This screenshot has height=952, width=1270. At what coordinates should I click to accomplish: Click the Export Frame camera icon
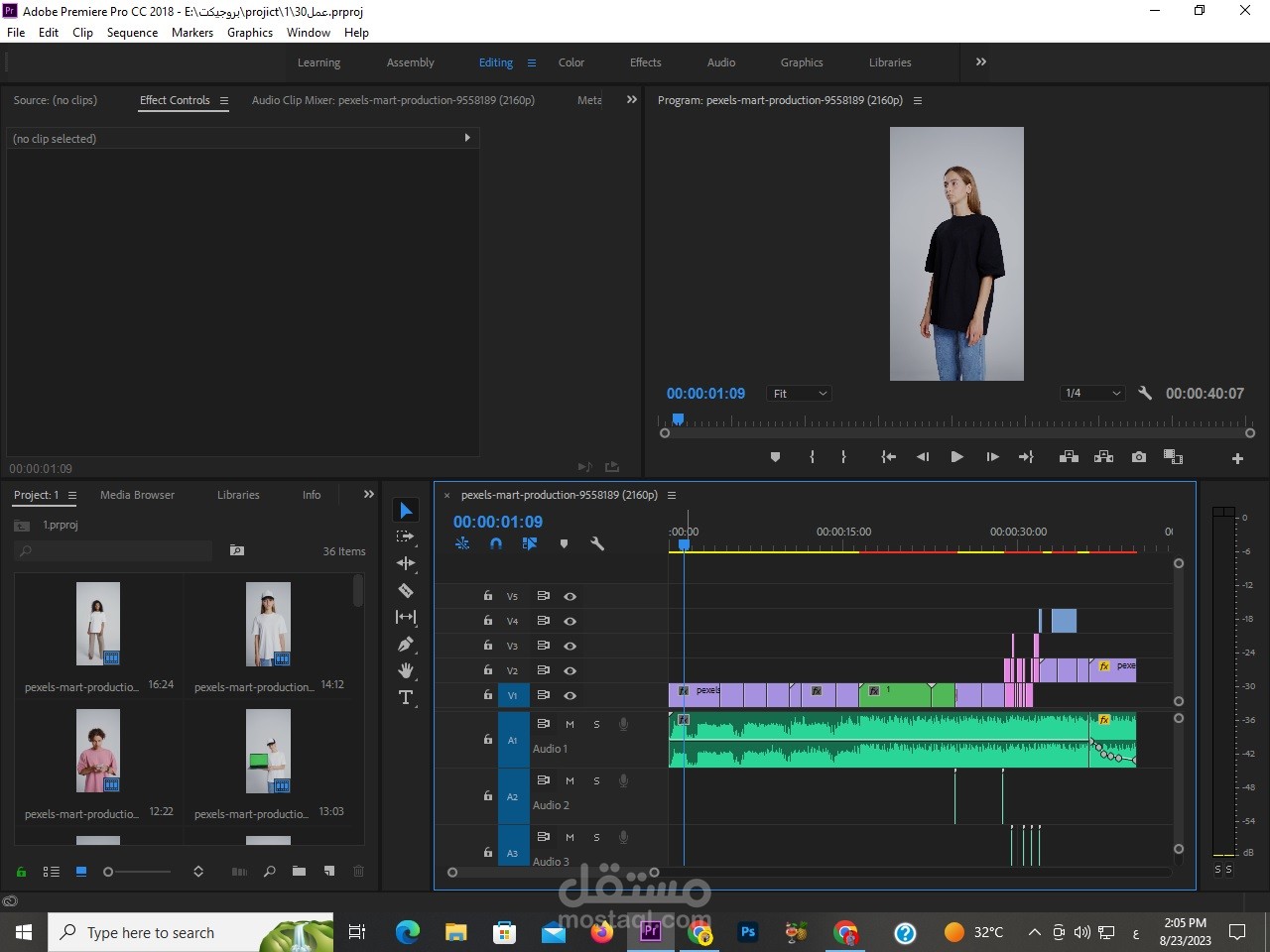1139,457
